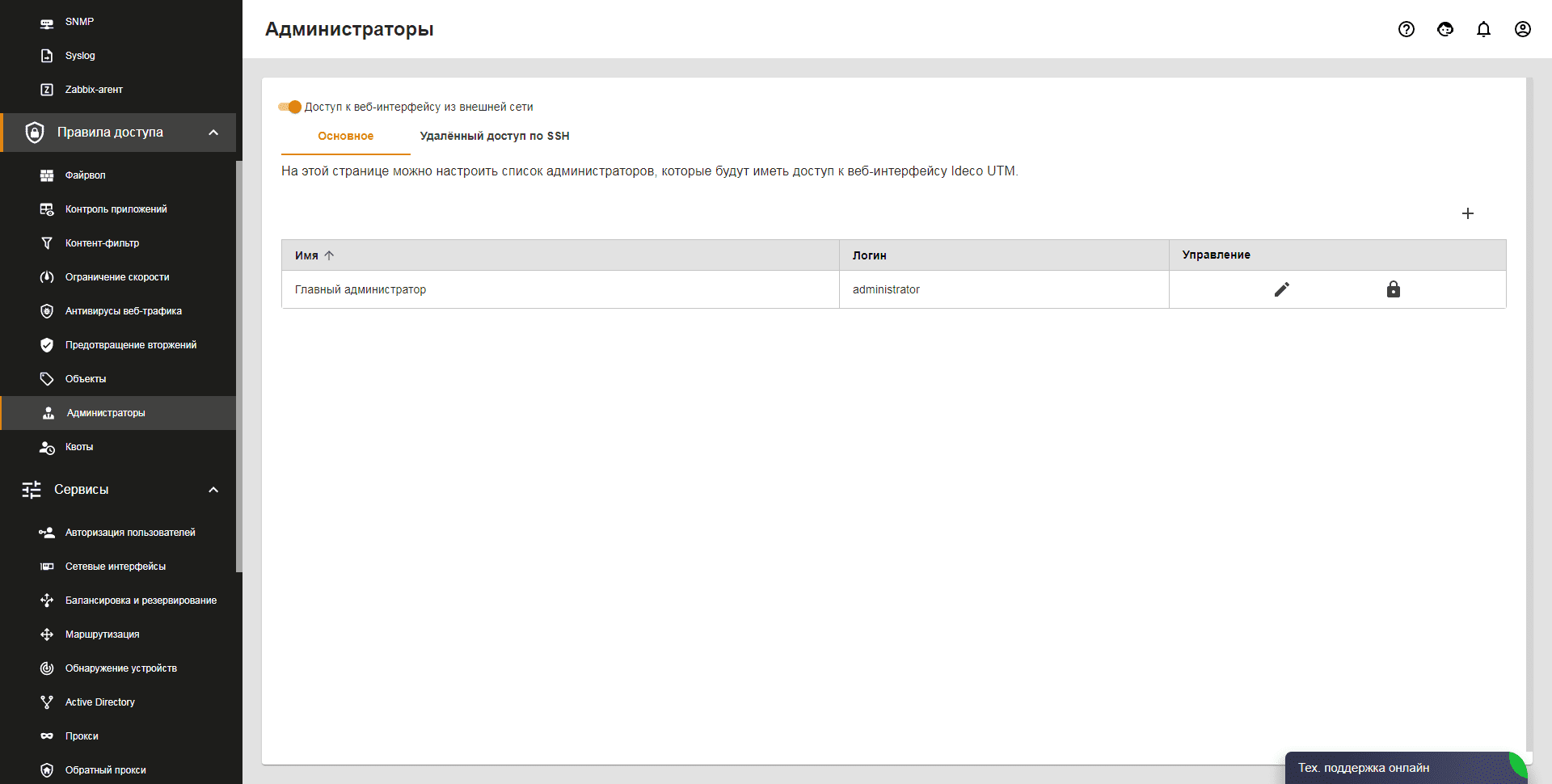The height and width of the screenshot is (784, 1552).
Task: Click the Файрвол icon in sidebar
Action: [47, 175]
